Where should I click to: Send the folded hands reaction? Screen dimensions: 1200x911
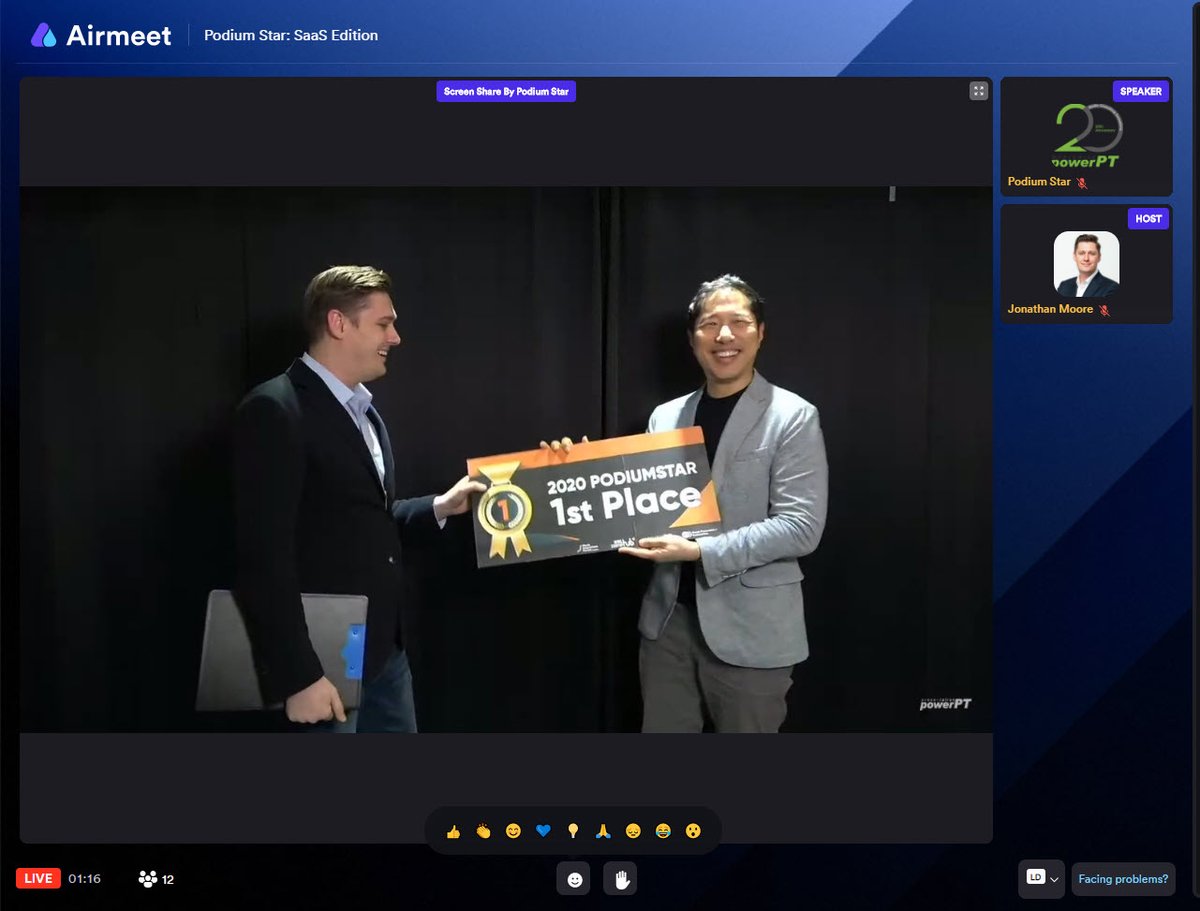603,831
